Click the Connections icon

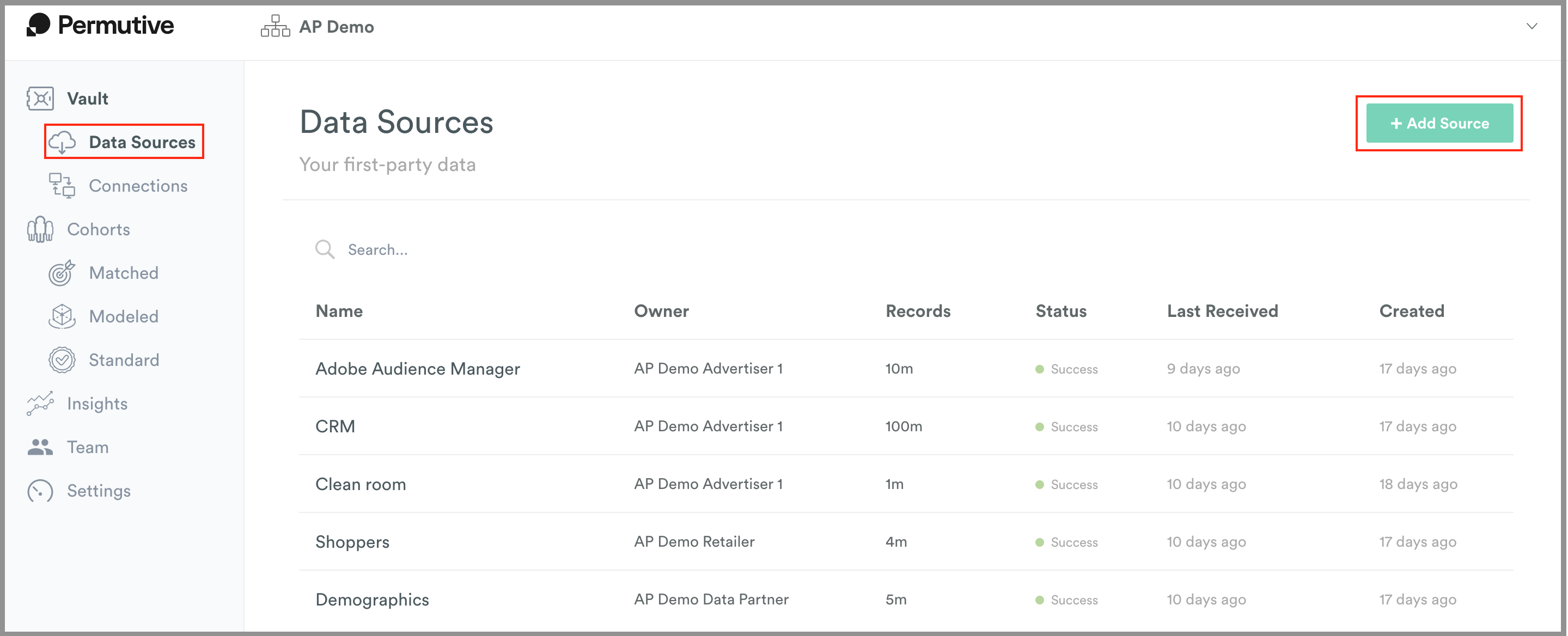[x=62, y=186]
